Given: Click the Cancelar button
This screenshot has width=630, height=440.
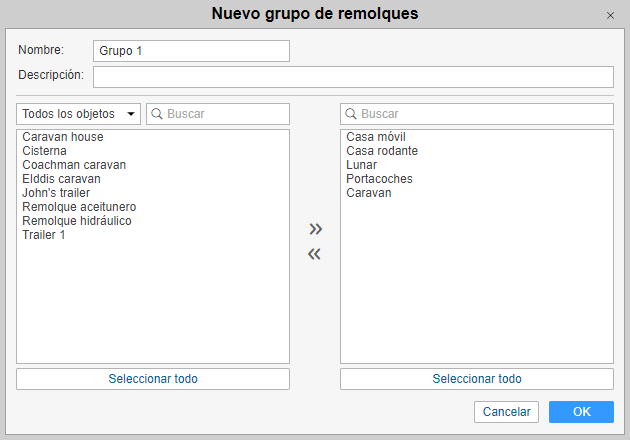Looking at the screenshot, I should point(506,412).
